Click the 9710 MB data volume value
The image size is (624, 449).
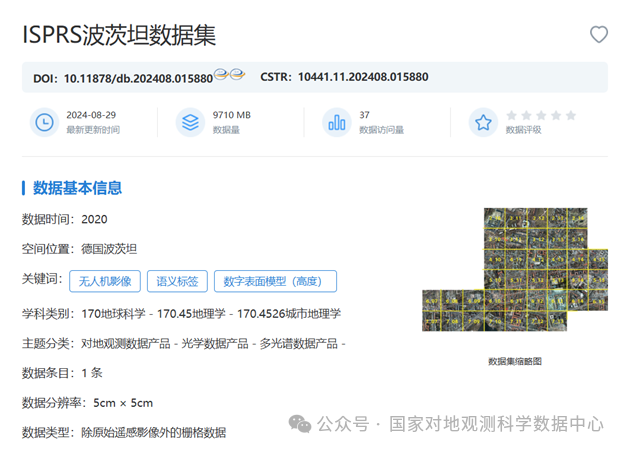coord(232,115)
